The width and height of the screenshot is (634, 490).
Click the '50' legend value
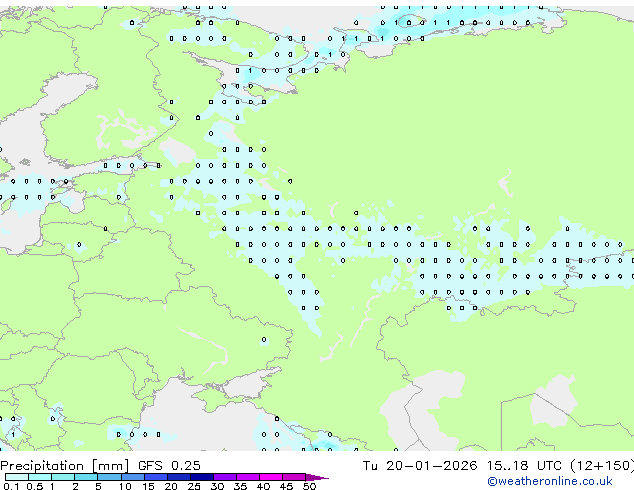click(309, 486)
